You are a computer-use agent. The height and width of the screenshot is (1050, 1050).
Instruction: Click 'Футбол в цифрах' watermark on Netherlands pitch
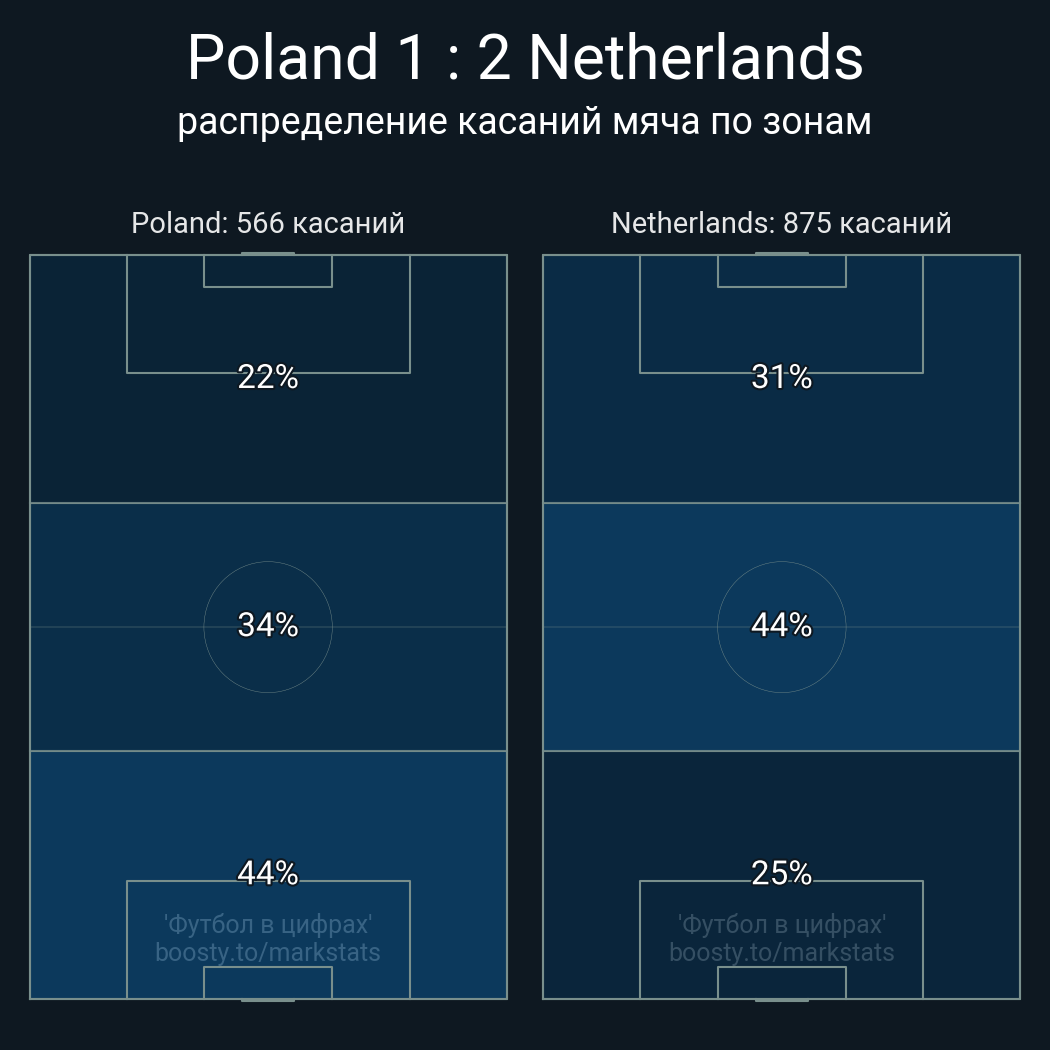pos(781,924)
